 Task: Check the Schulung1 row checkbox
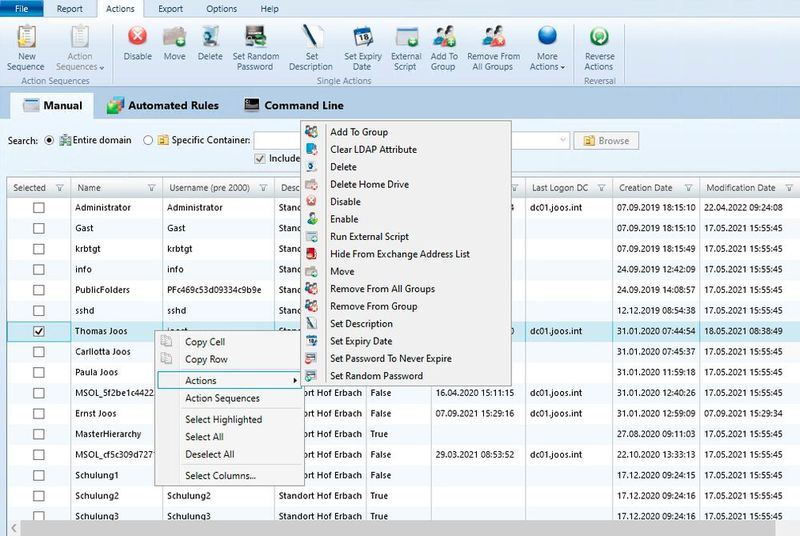click(x=39, y=475)
